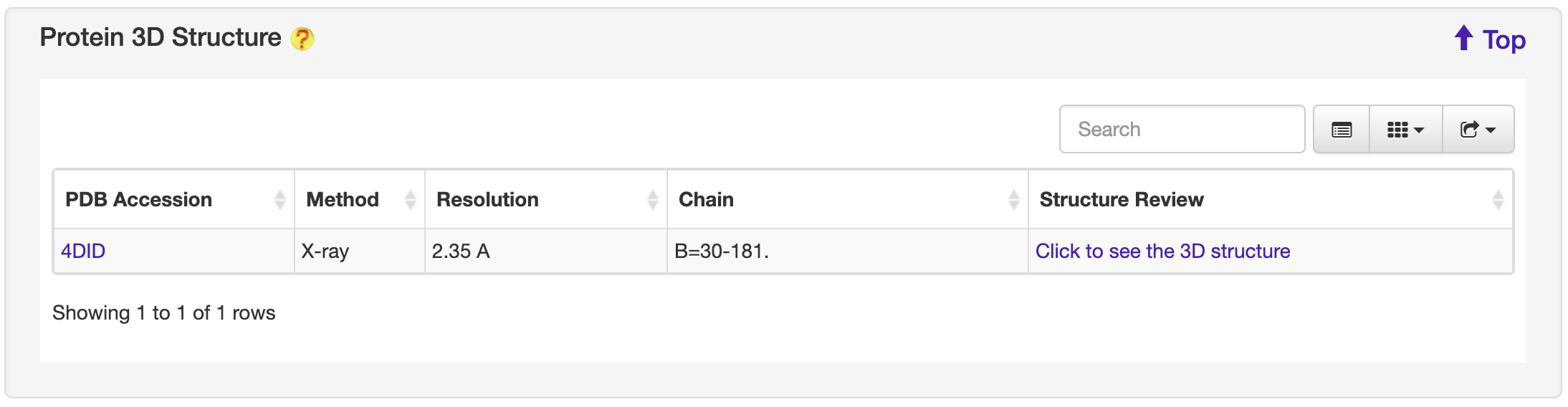Click the sort arrows in Chain column
Viewport: 1568px width, 407px height.
1013,200
